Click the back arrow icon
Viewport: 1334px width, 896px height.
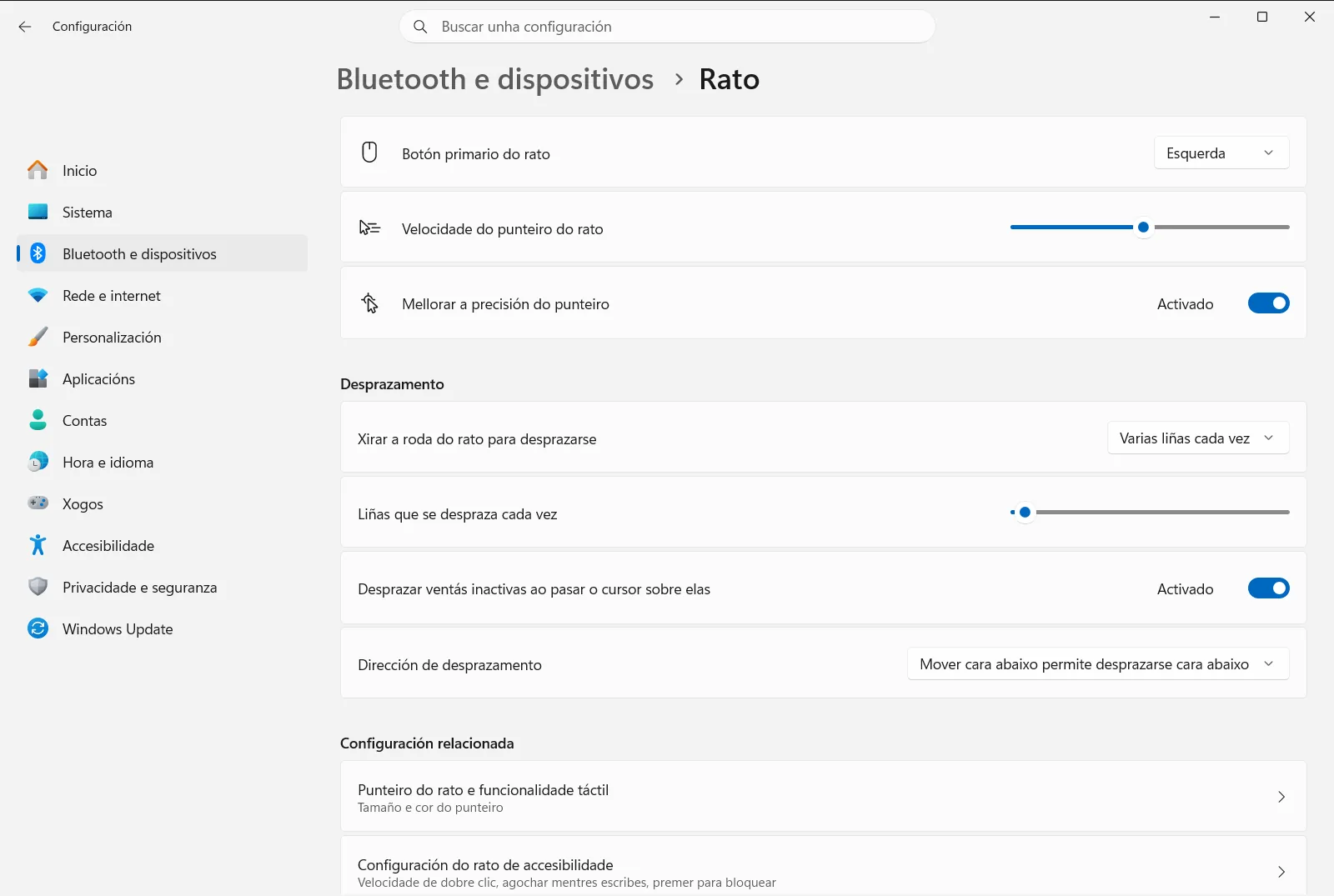click(25, 27)
